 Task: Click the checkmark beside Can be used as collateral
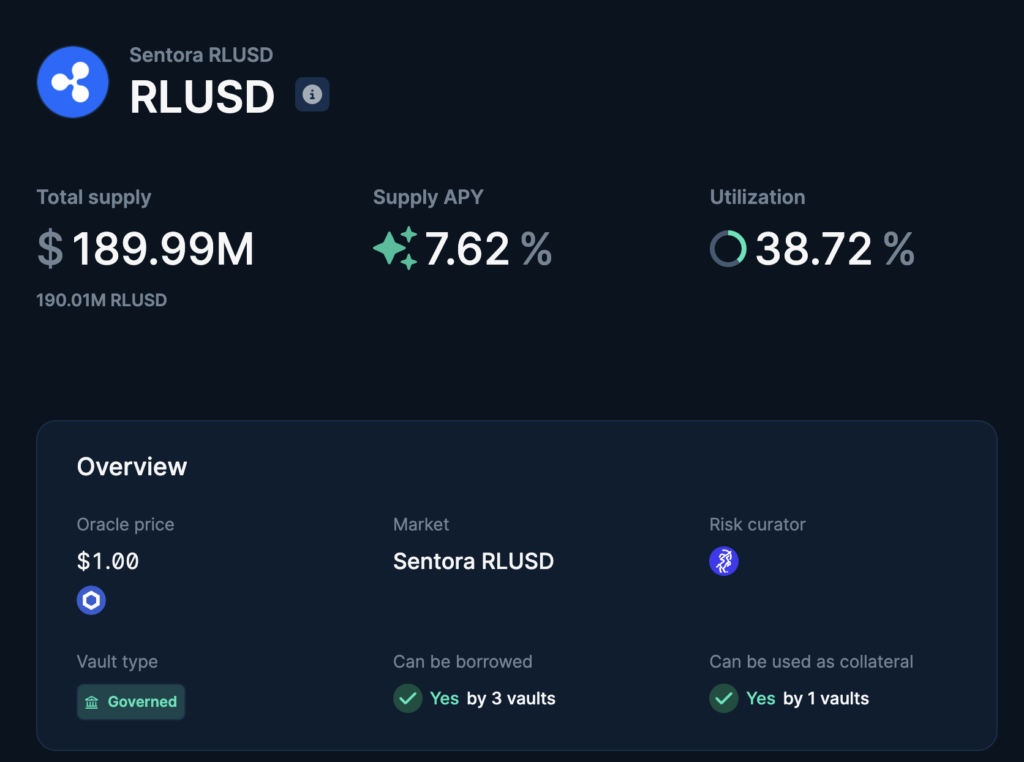coord(723,698)
